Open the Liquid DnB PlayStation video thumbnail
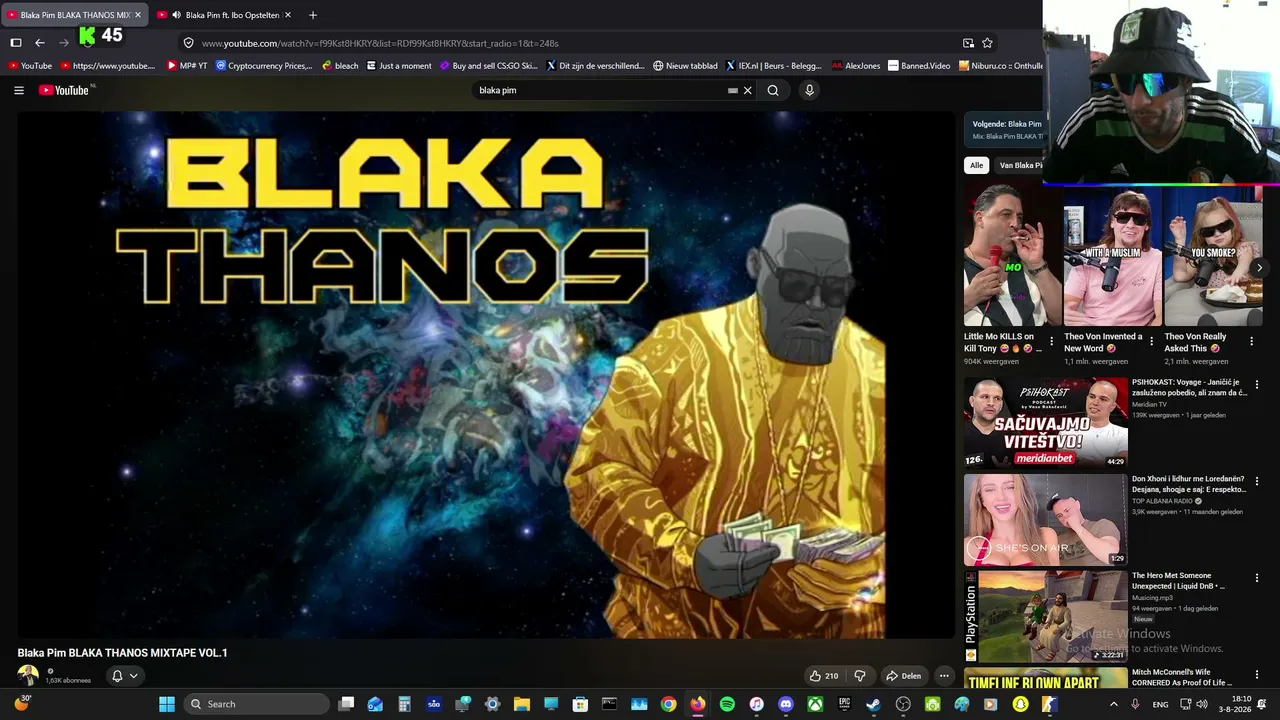Screen dimensions: 1280x720 (x=1046, y=616)
